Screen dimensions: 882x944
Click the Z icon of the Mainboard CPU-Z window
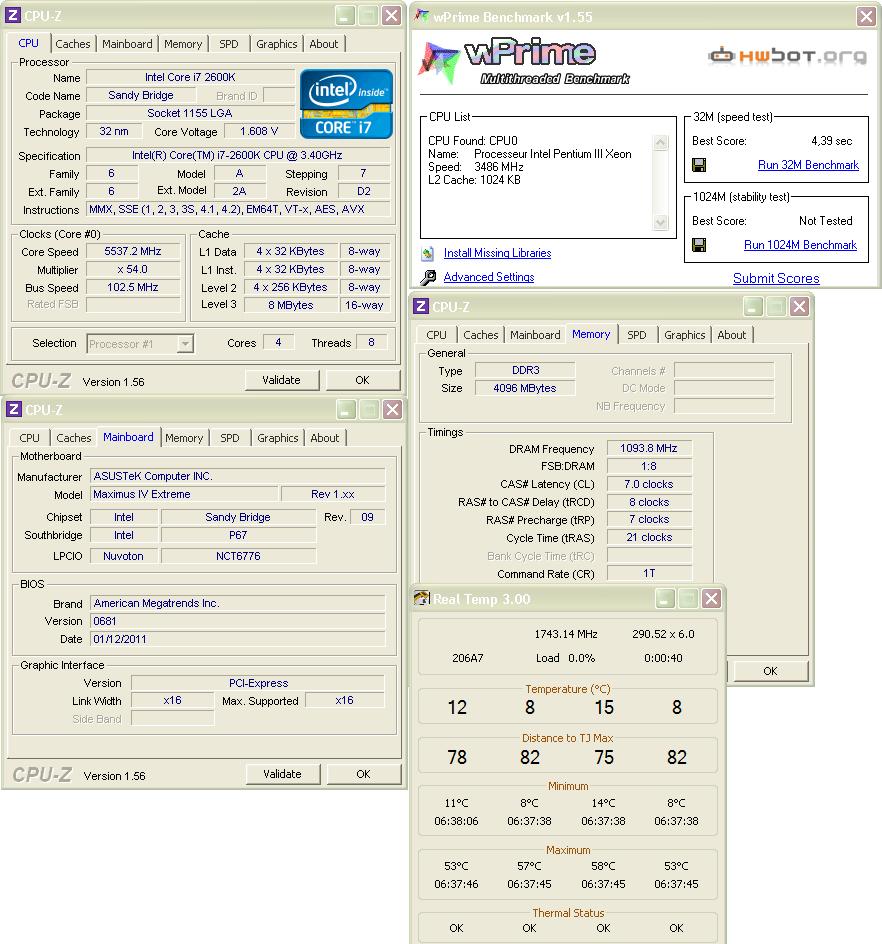[x=14, y=409]
